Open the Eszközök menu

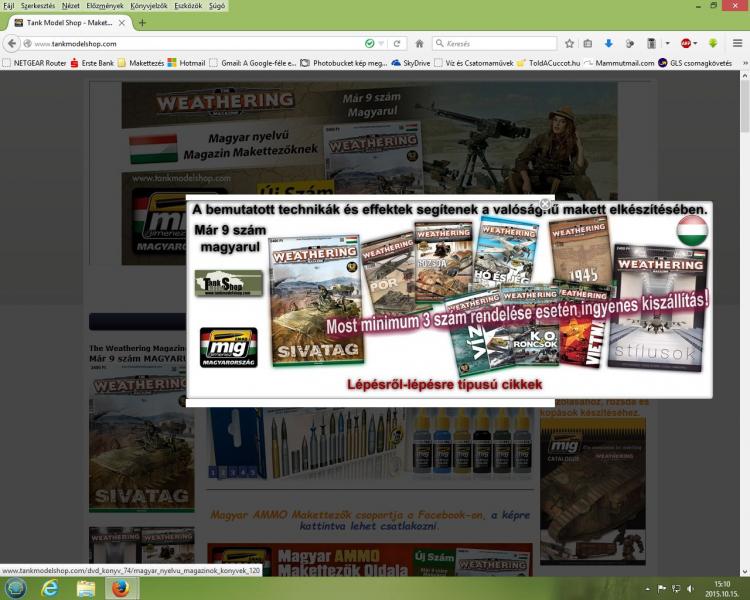tap(188, 6)
